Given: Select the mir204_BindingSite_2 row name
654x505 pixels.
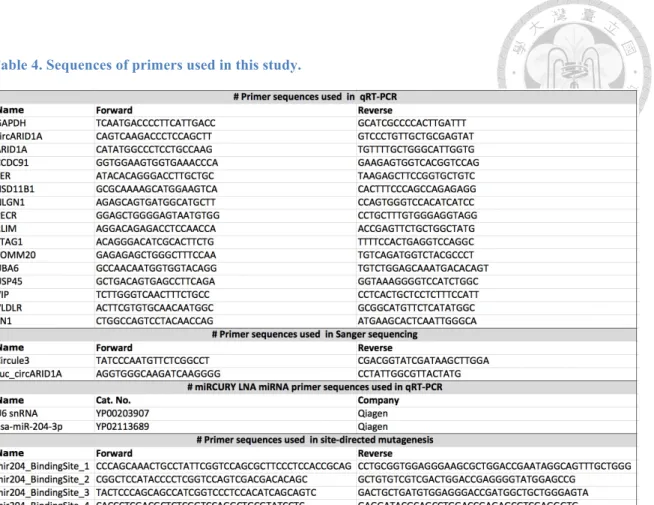Looking at the screenshot, I should [44, 480].
